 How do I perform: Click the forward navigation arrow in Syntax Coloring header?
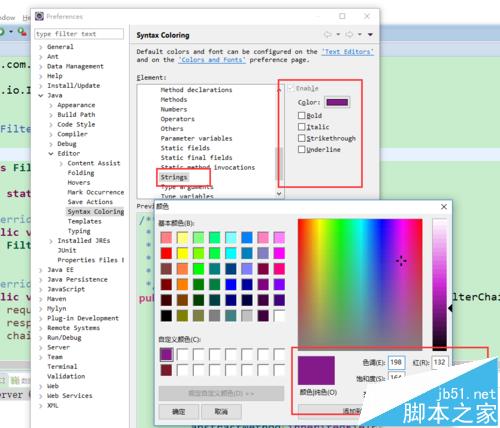pyautogui.click(x=349, y=34)
